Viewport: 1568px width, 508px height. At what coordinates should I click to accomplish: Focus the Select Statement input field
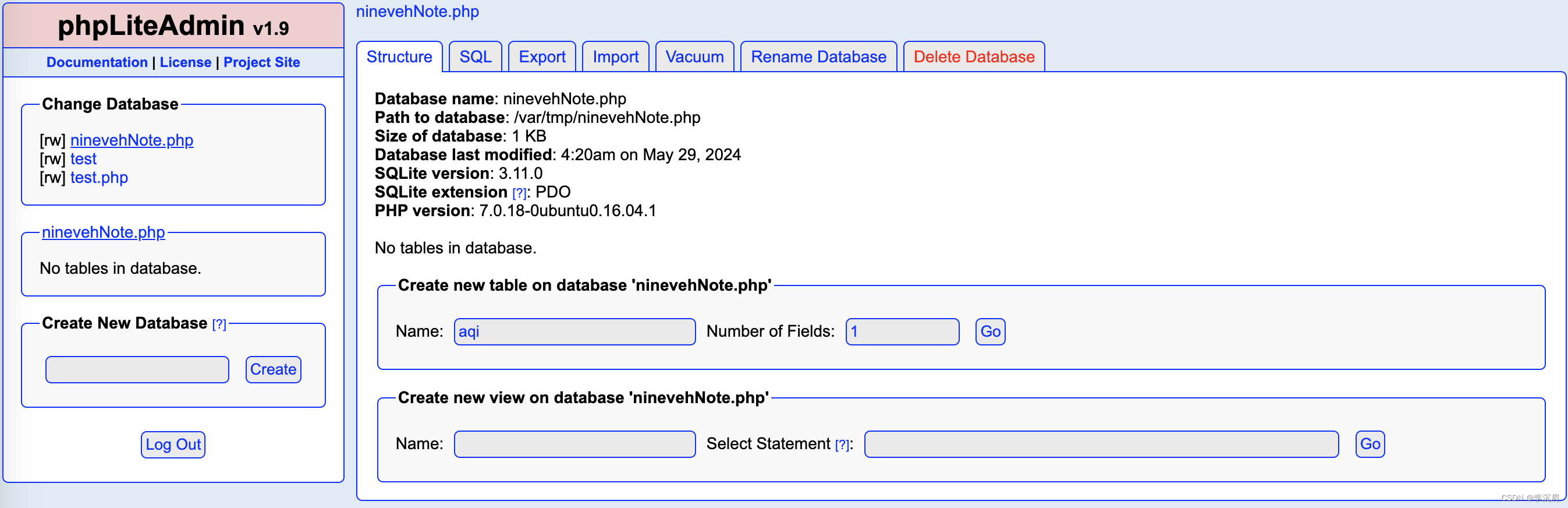(1101, 444)
